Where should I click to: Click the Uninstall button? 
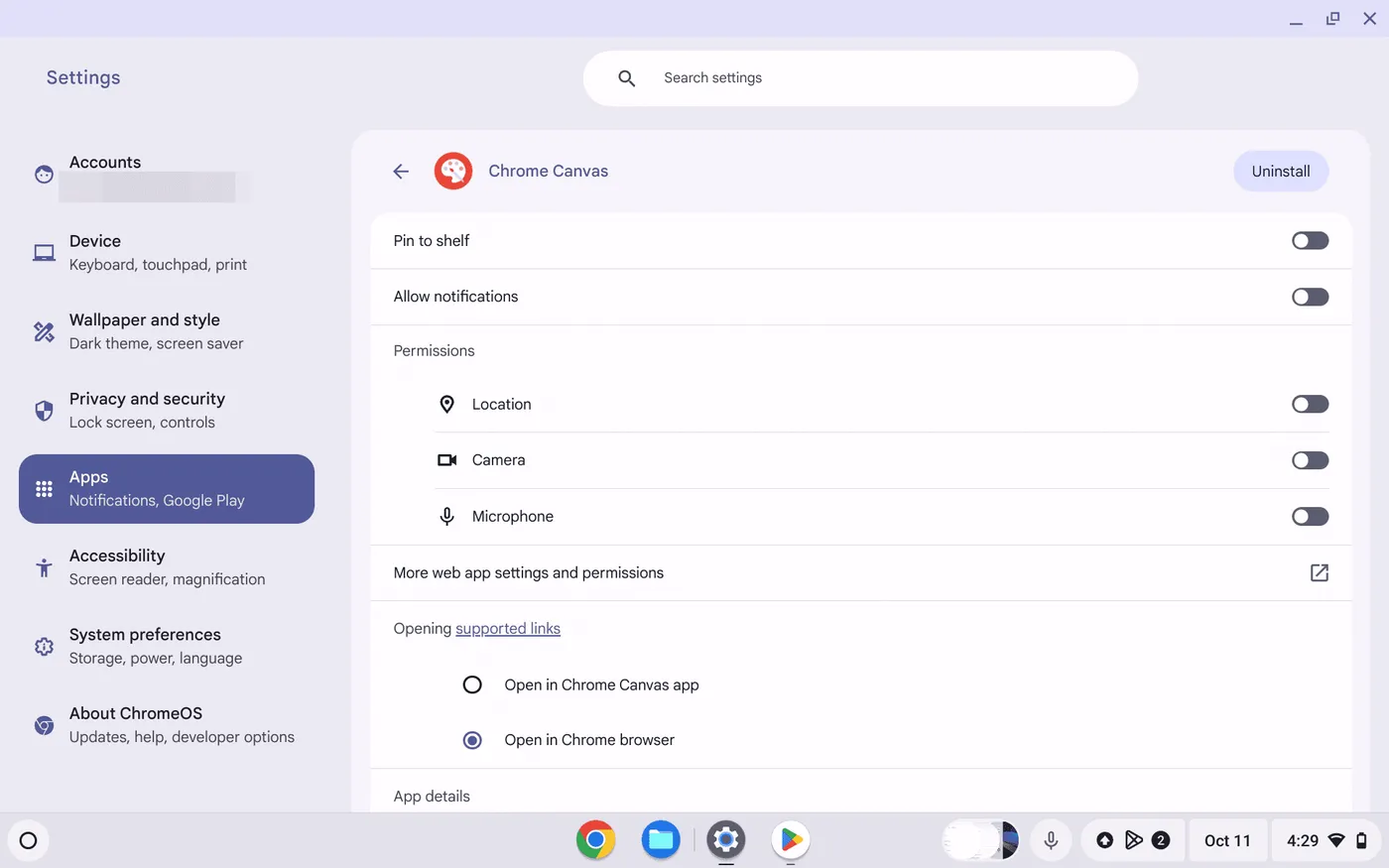[x=1281, y=172]
